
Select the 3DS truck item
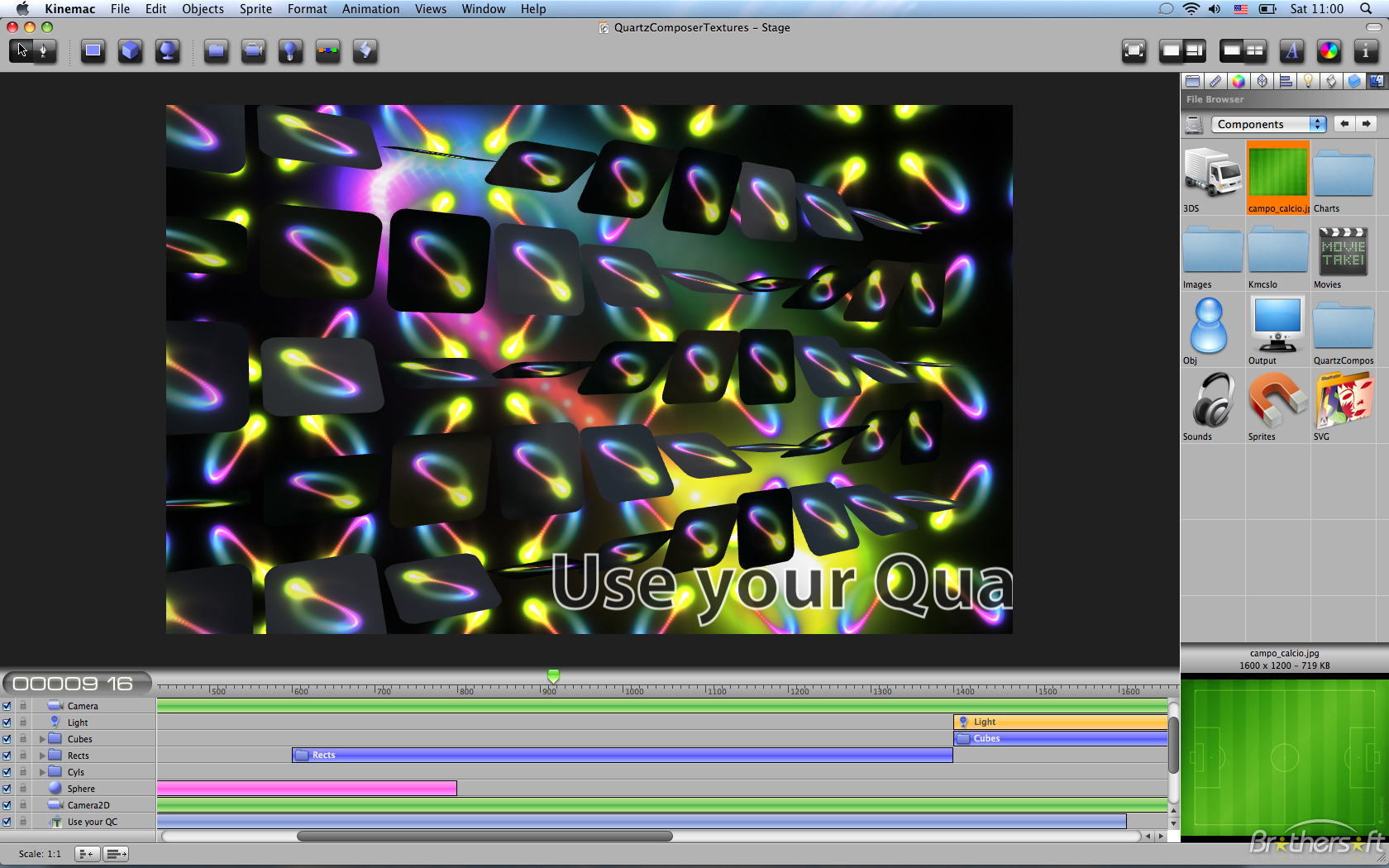tap(1213, 178)
